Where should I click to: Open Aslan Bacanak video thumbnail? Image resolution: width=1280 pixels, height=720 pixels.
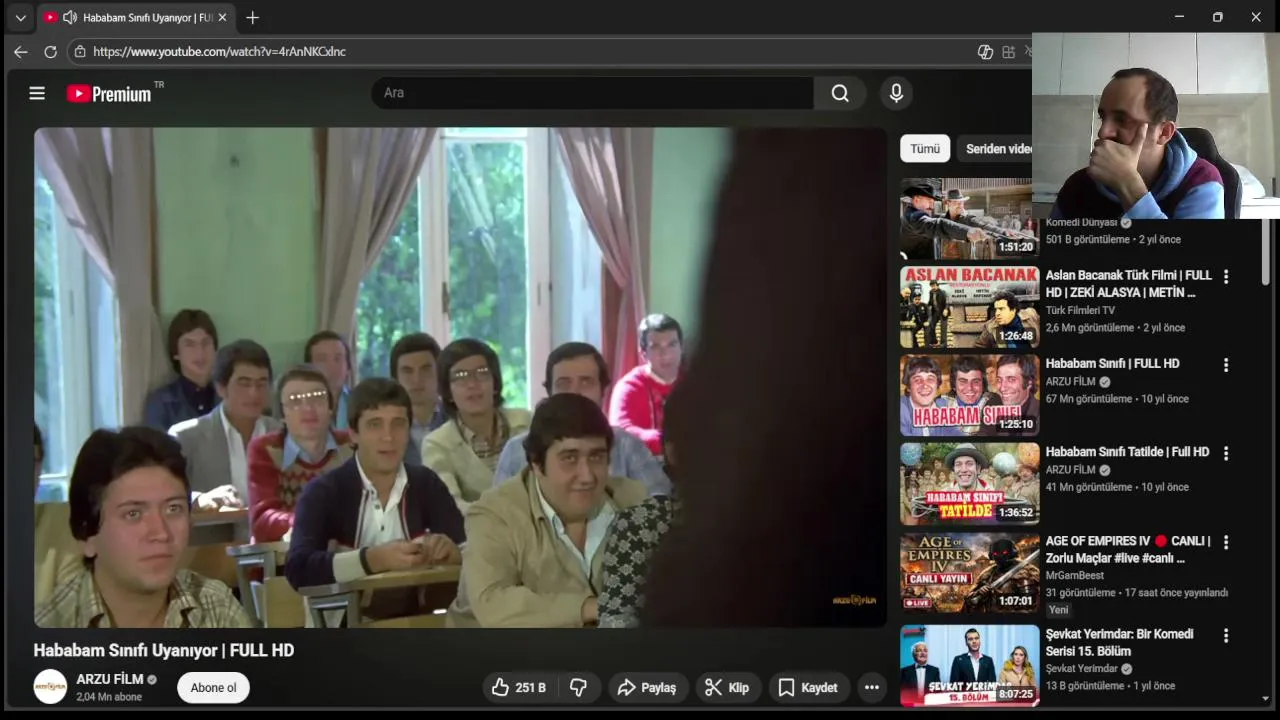pos(970,307)
